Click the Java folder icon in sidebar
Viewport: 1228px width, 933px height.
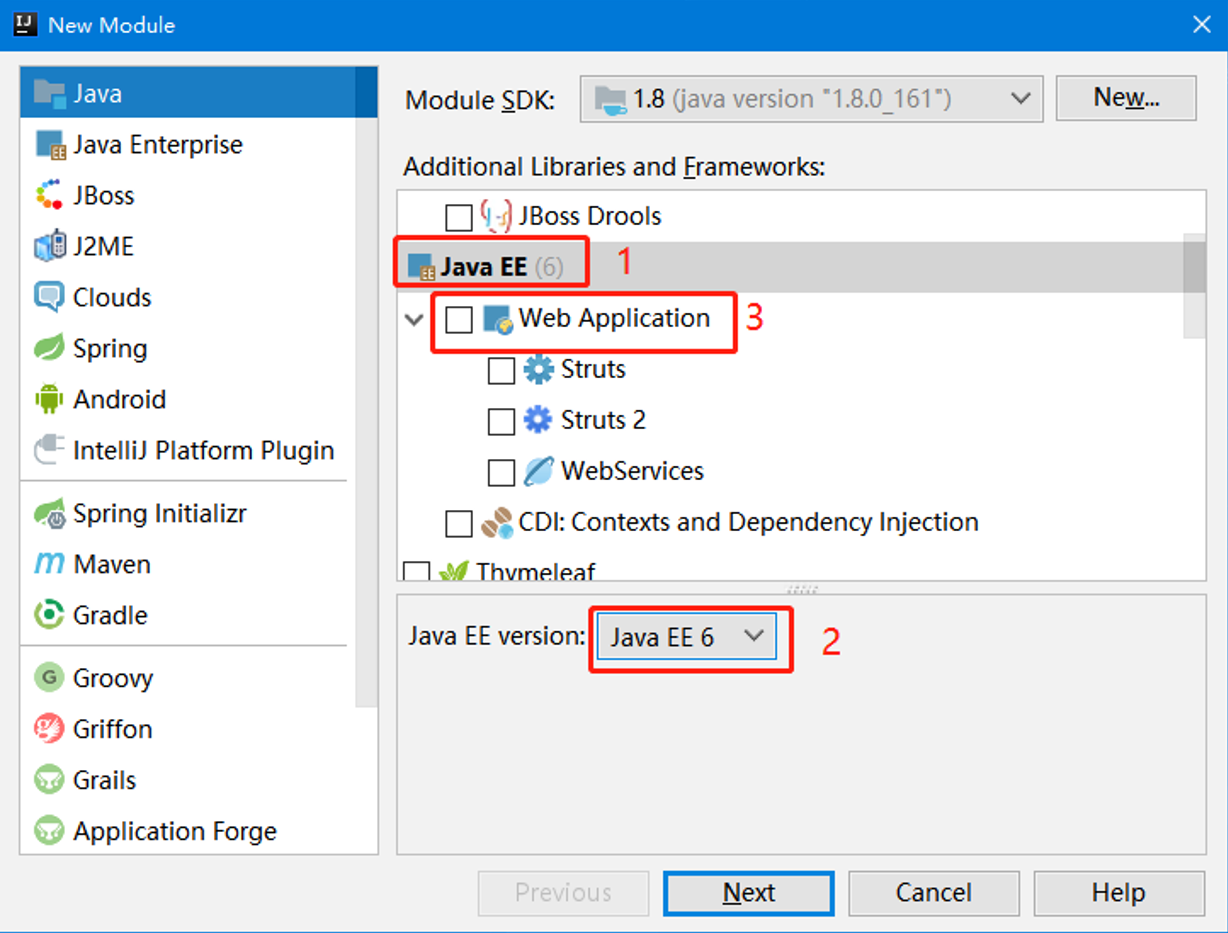pyautogui.click(x=50, y=93)
